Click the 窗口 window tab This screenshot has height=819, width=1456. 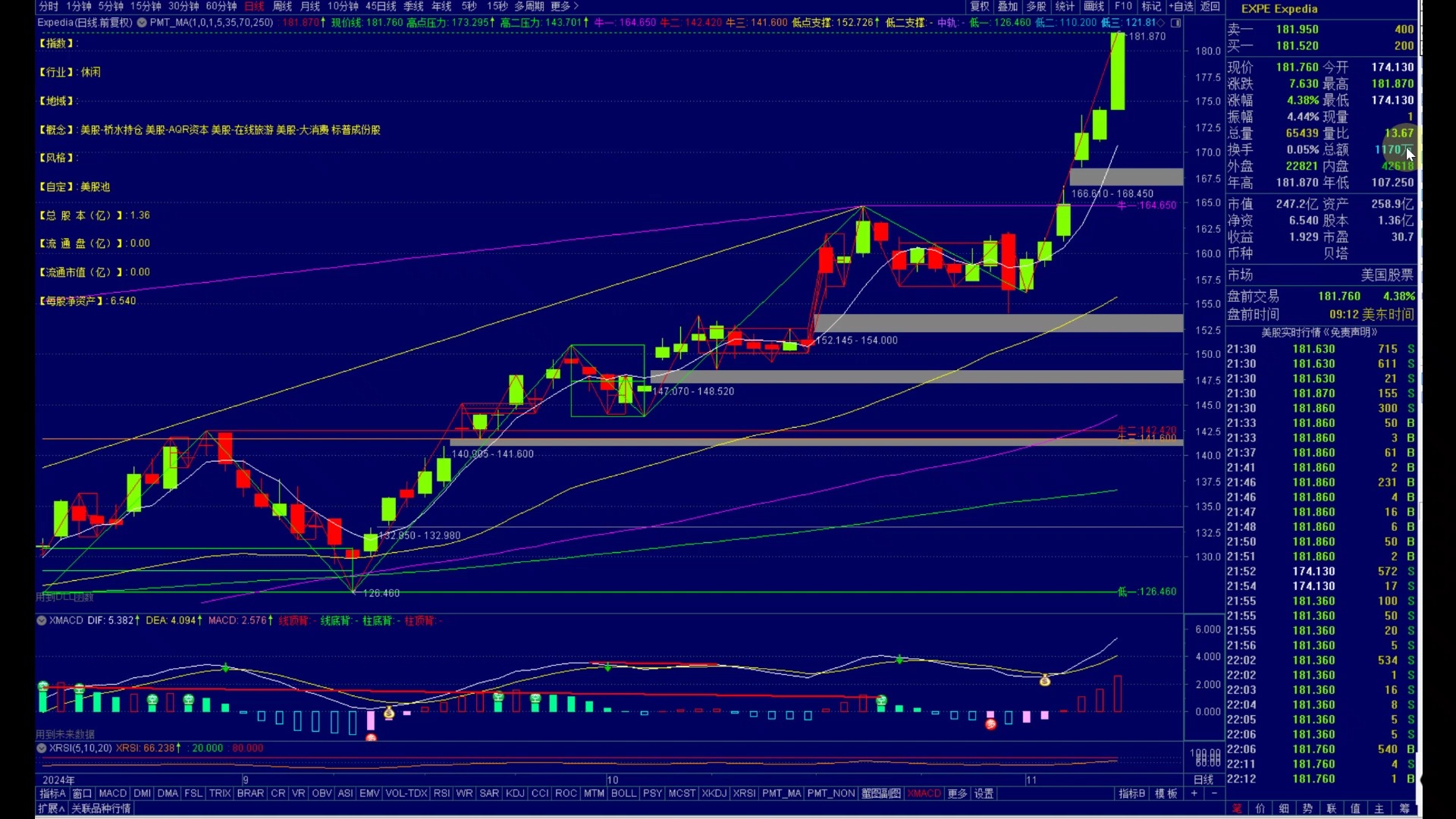pyautogui.click(x=82, y=793)
